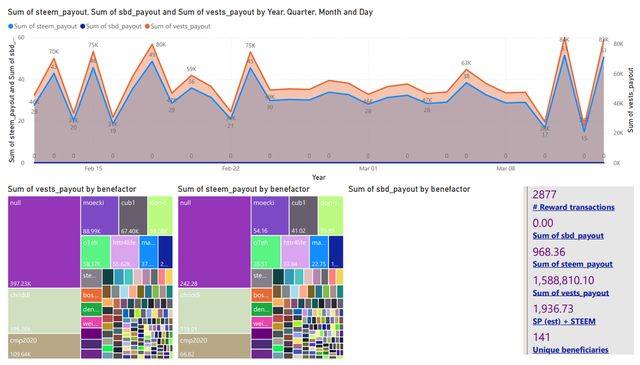Click the 968.36 card value
Image resolution: width=640 pixels, height=365 pixels.
[549, 252]
